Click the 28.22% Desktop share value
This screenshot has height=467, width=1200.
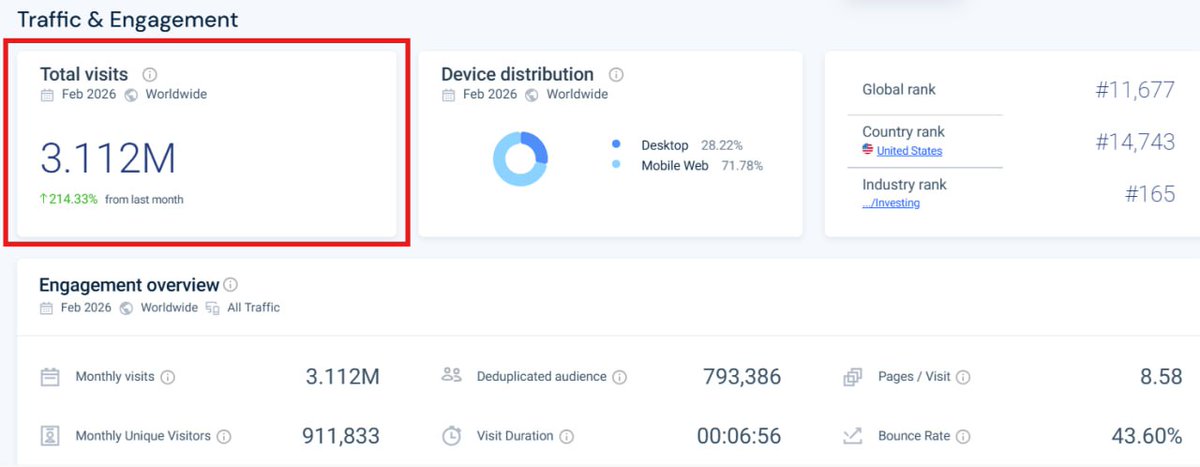pyautogui.click(x=722, y=146)
